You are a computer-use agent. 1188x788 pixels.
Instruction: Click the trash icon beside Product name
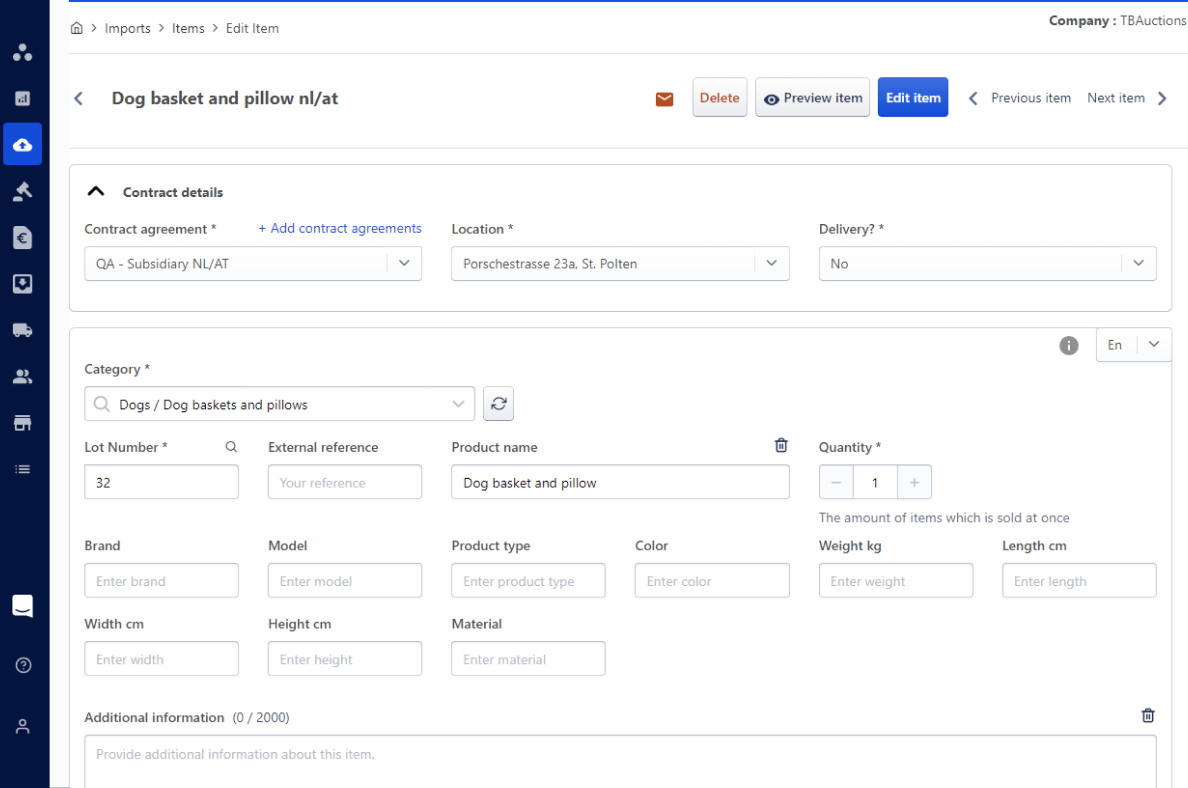tap(781, 446)
